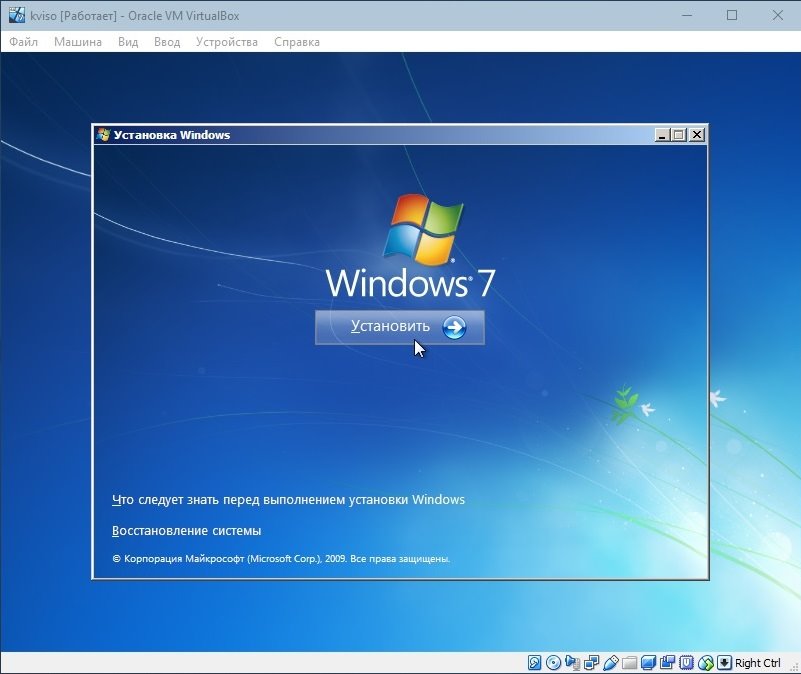This screenshot has height=674, width=801.
Task: Click the optical disc drive icon
Action: pyautogui.click(x=553, y=663)
